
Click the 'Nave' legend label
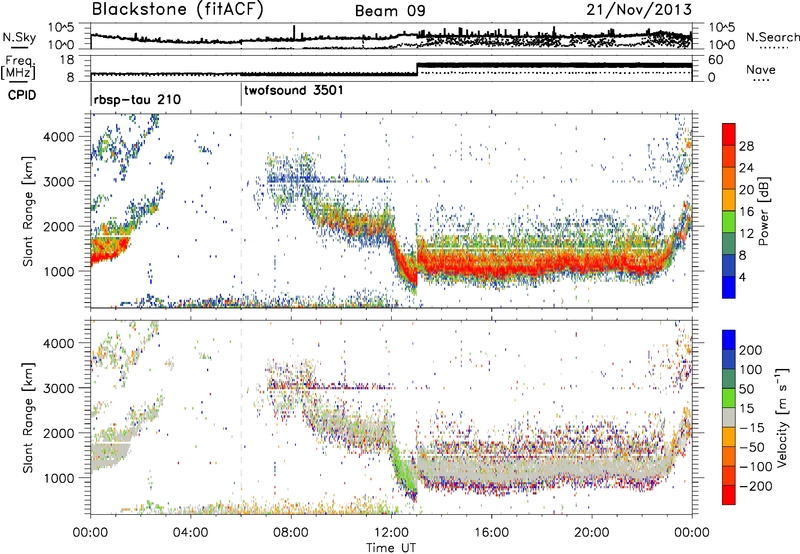pos(761,69)
